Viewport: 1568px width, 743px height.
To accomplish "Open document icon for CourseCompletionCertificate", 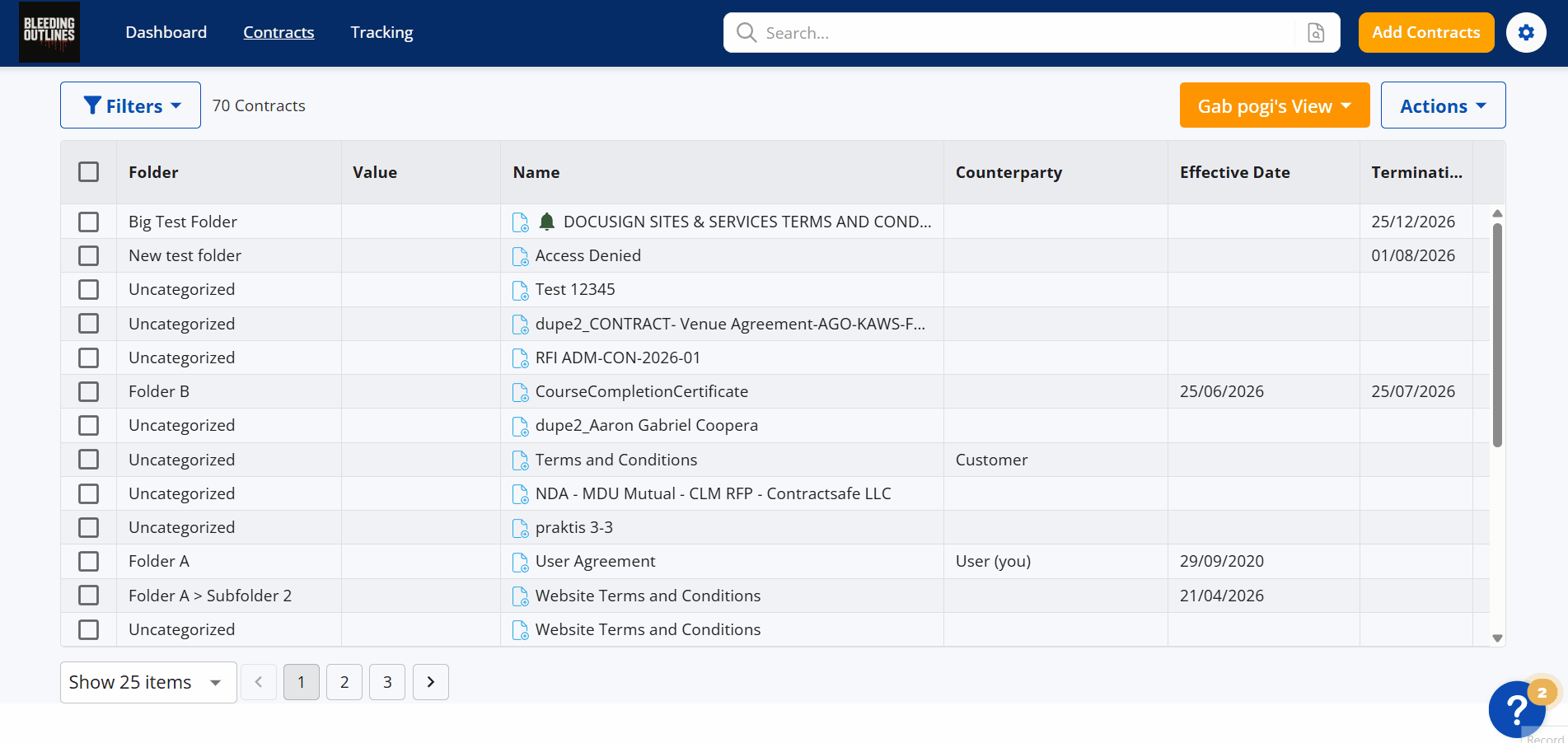I will 520,392.
